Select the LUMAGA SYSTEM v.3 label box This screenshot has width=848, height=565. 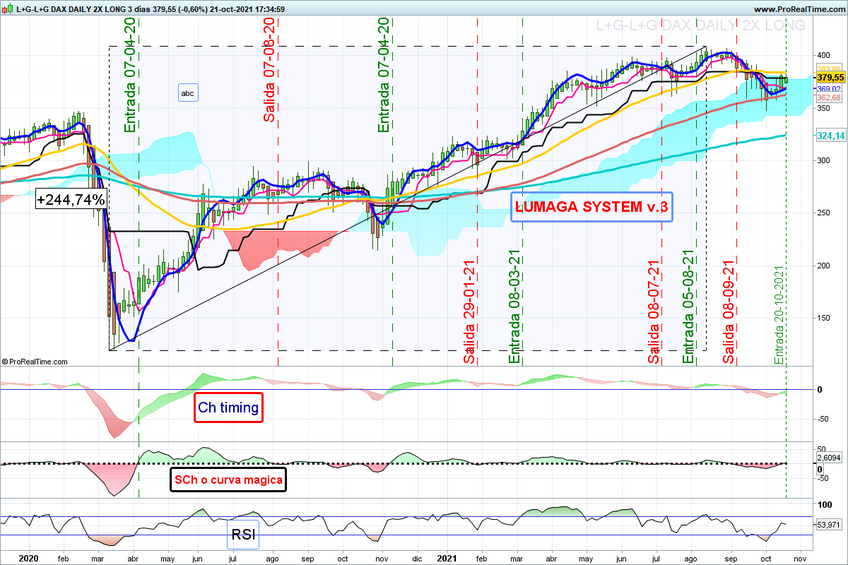592,207
